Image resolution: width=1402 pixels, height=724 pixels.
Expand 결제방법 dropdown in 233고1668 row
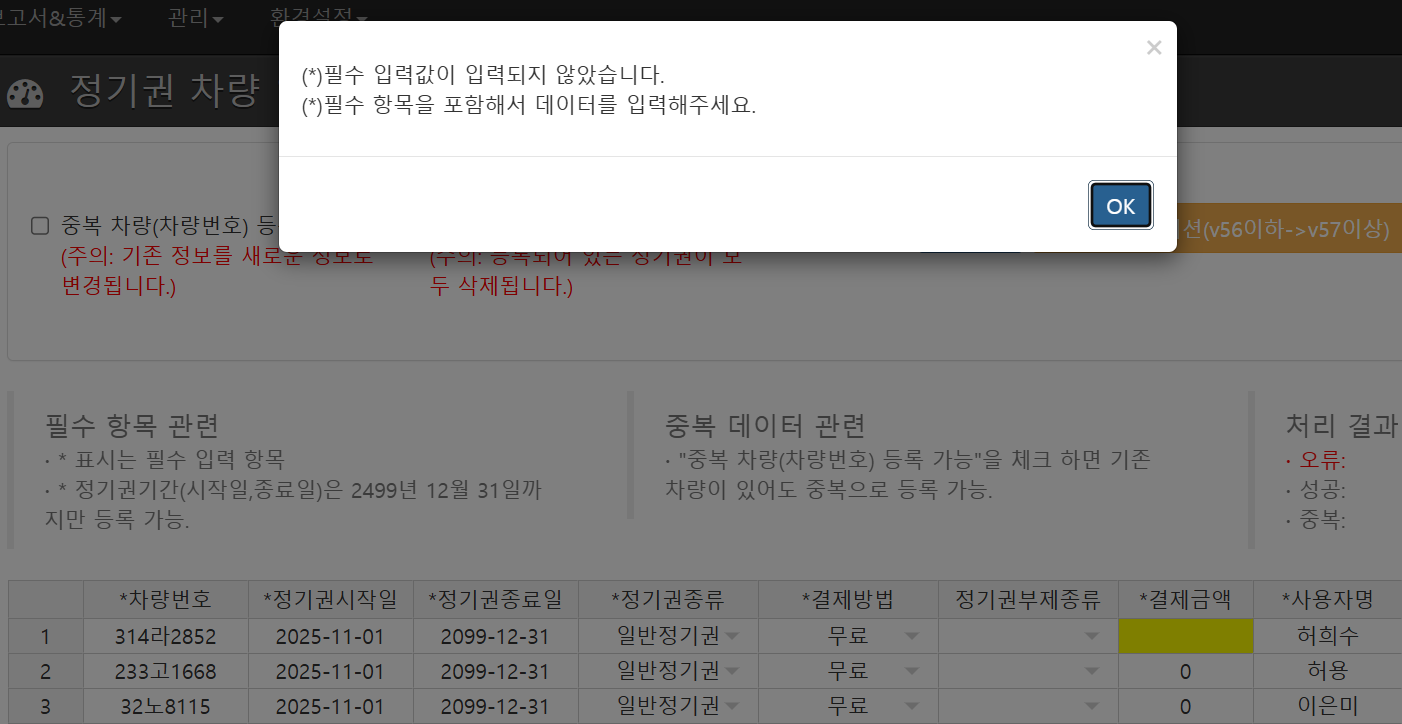(x=911, y=671)
